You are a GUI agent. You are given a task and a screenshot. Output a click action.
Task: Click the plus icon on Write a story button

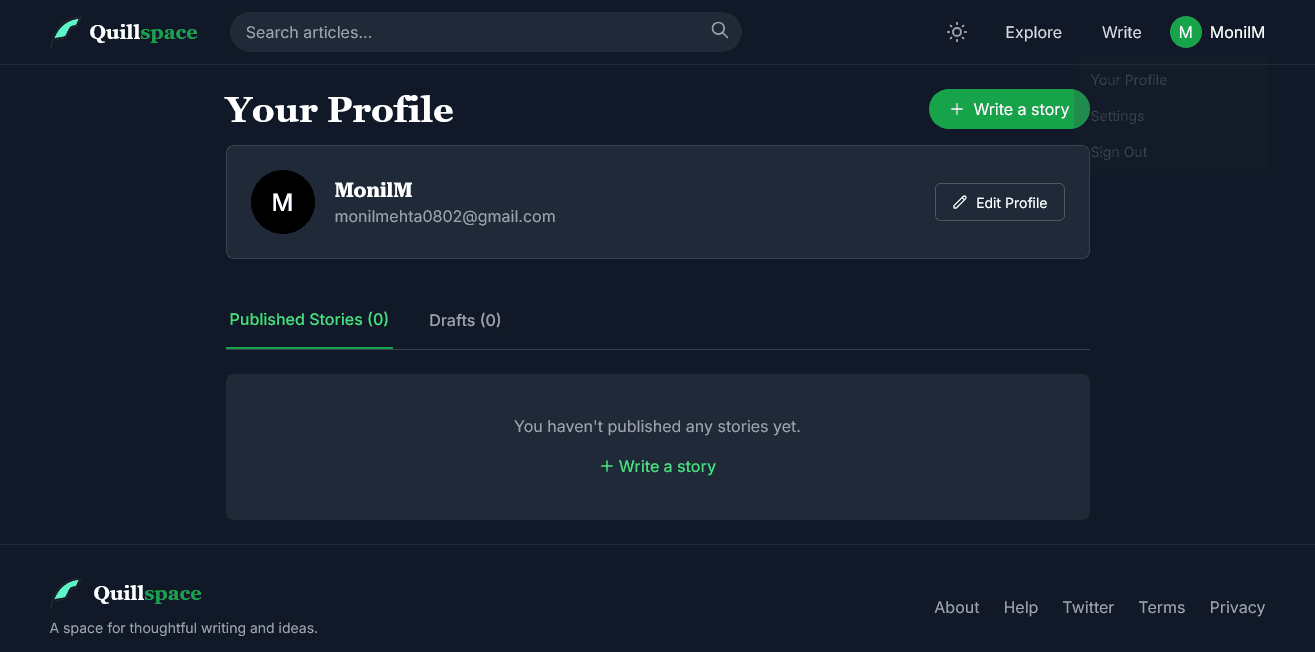point(957,109)
